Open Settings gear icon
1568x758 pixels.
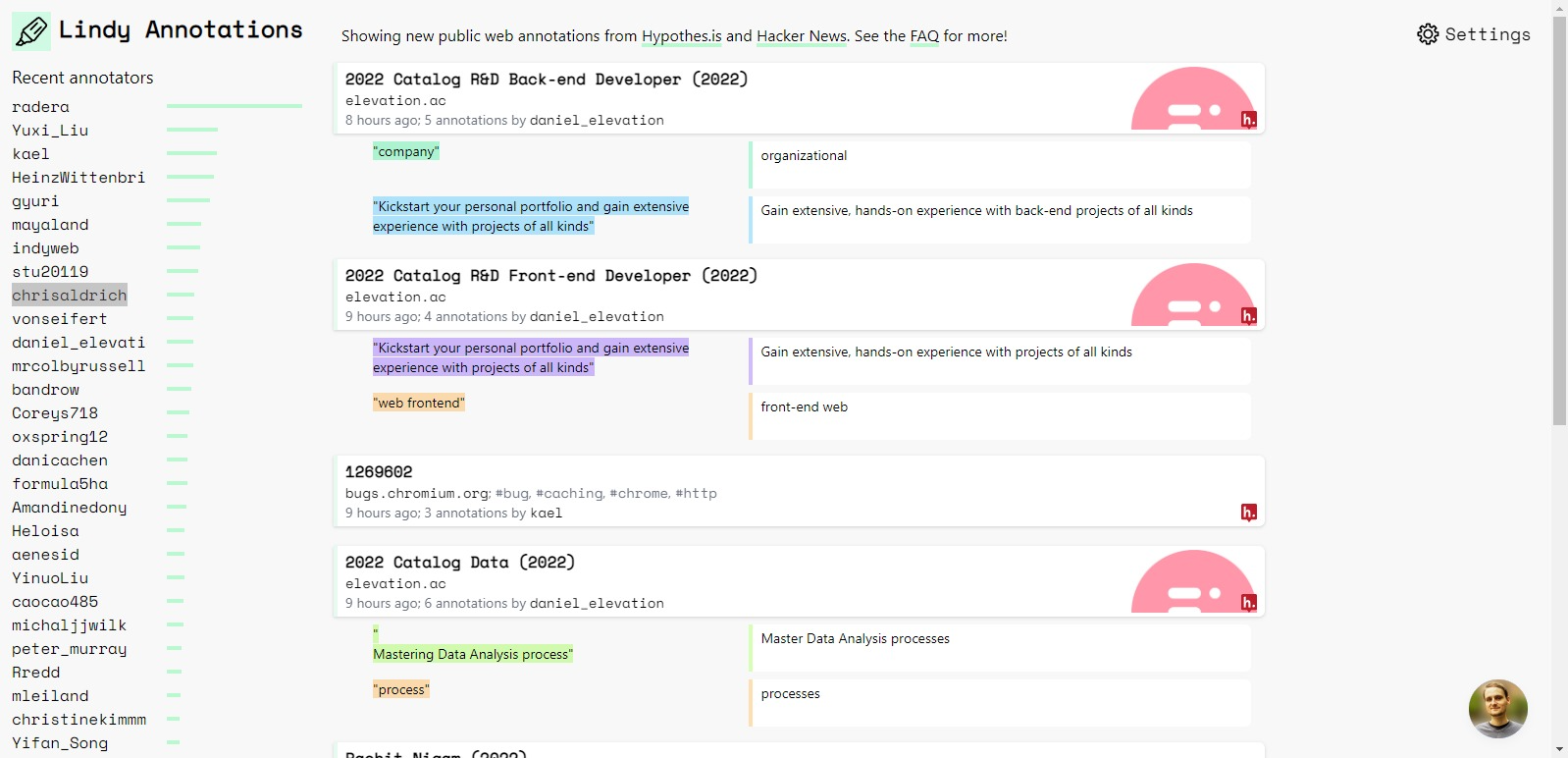coord(1428,34)
